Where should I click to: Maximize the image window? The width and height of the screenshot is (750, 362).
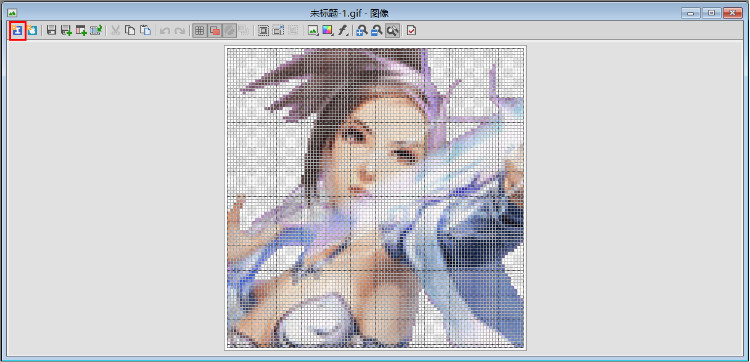coord(712,13)
